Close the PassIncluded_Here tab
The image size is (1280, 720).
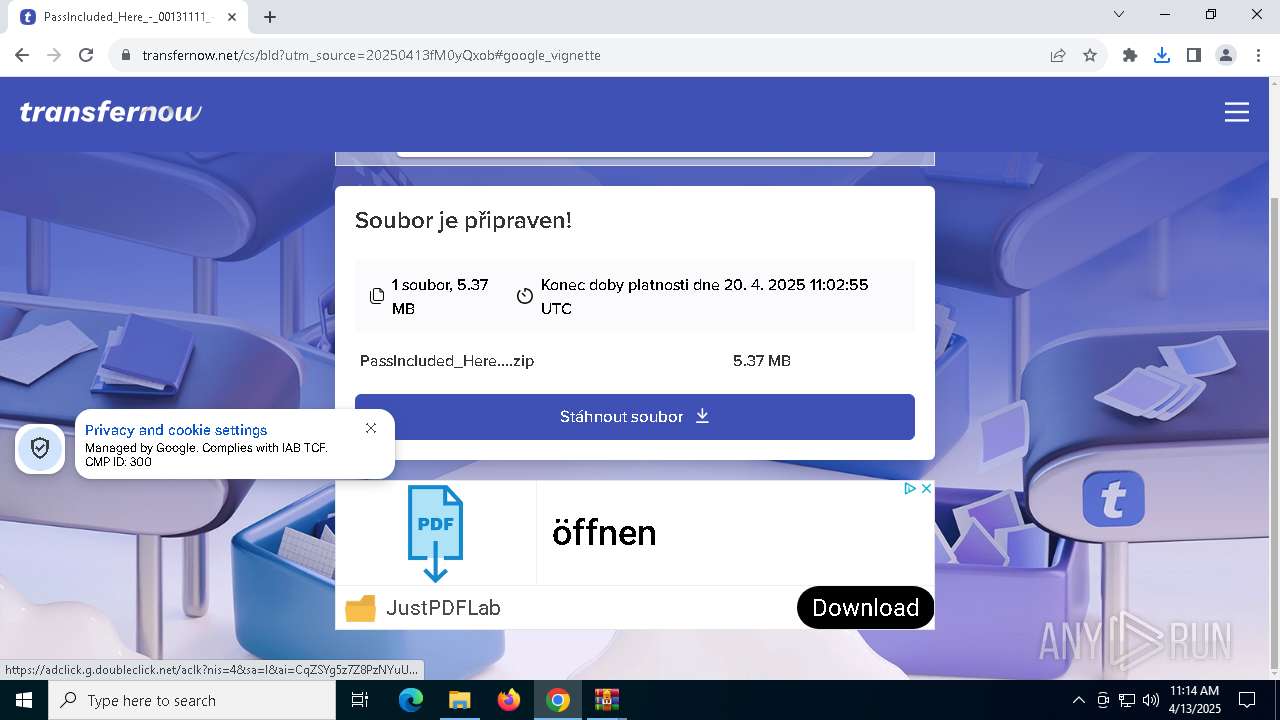click(232, 17)
